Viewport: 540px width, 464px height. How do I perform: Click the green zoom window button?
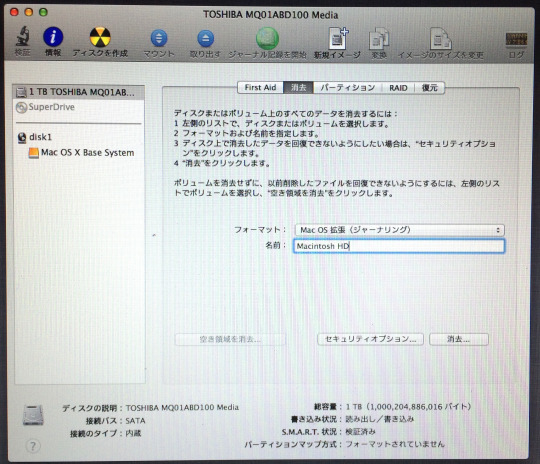[43, 12]
